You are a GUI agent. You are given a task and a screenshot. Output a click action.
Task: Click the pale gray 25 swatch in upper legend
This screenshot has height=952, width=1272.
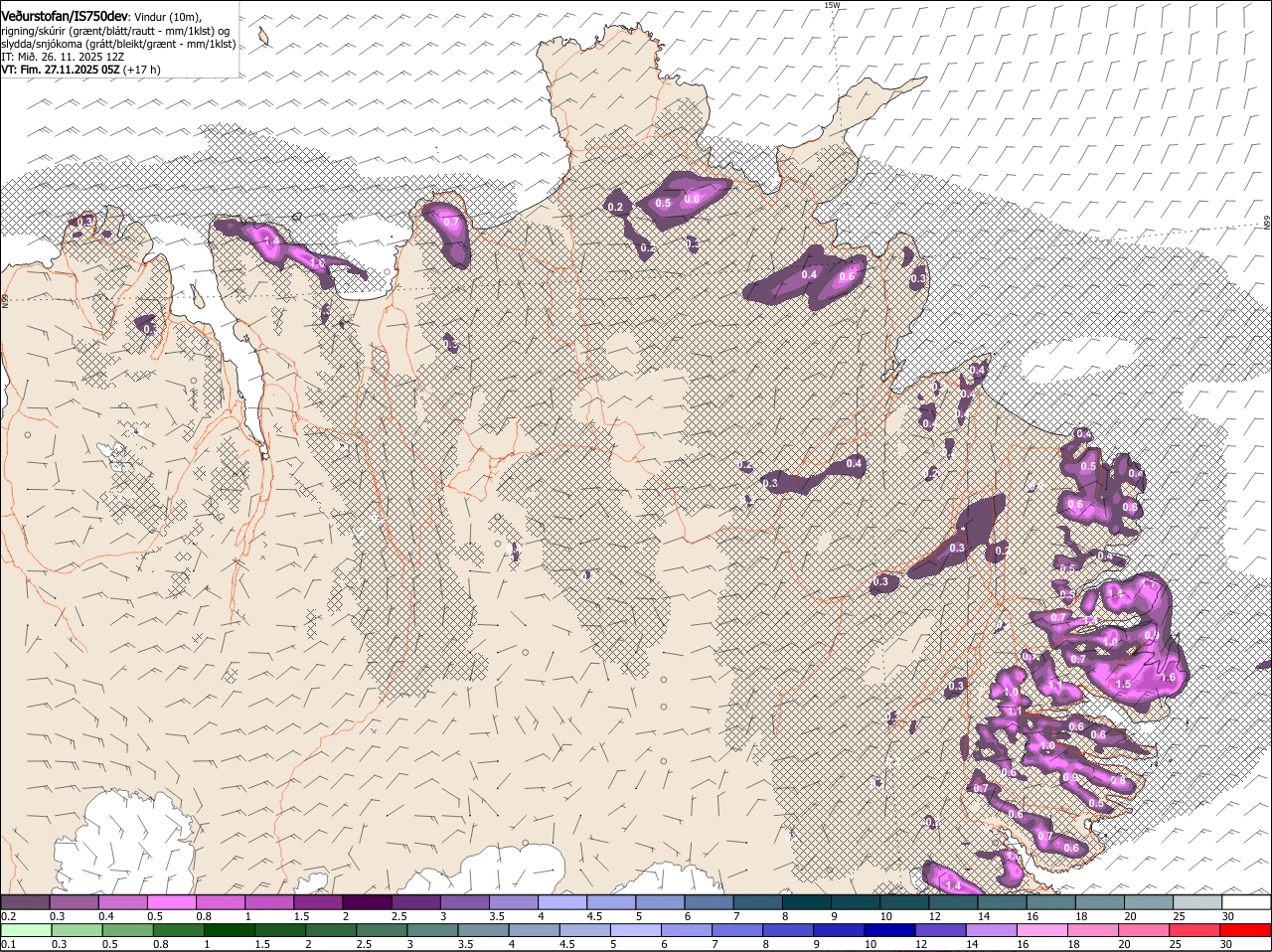click(1196, 901)
